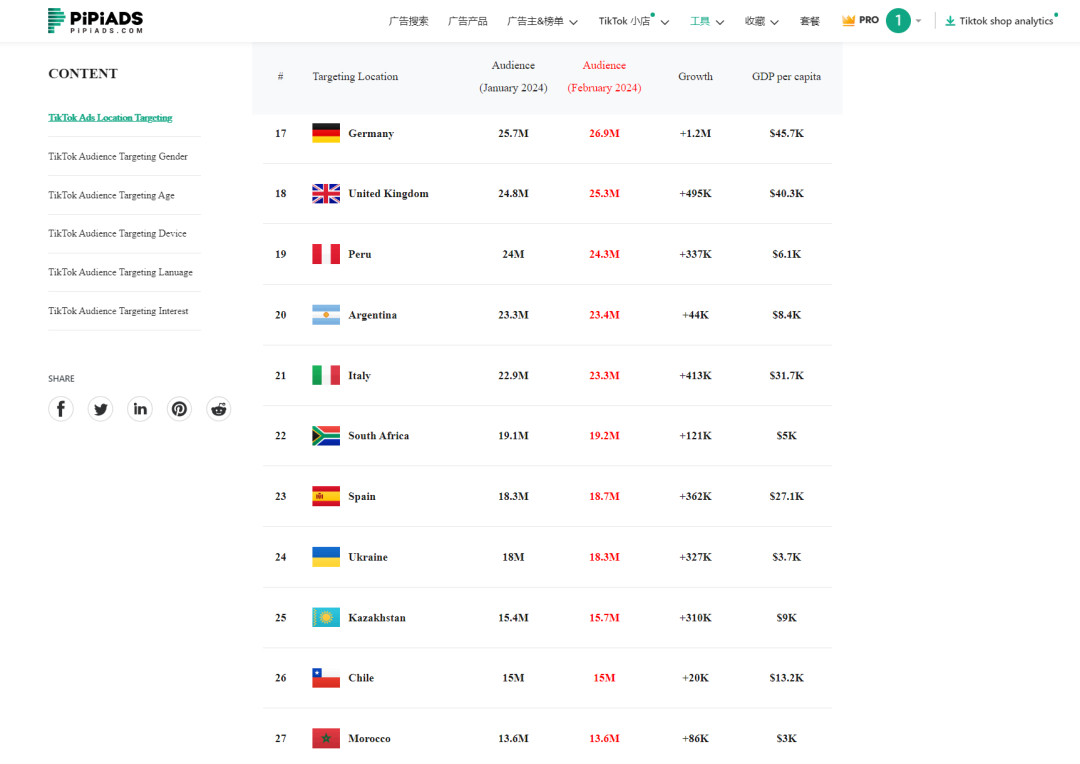Share page via Pinterest icon
The image size is (1080, 764).
[179, 409]
